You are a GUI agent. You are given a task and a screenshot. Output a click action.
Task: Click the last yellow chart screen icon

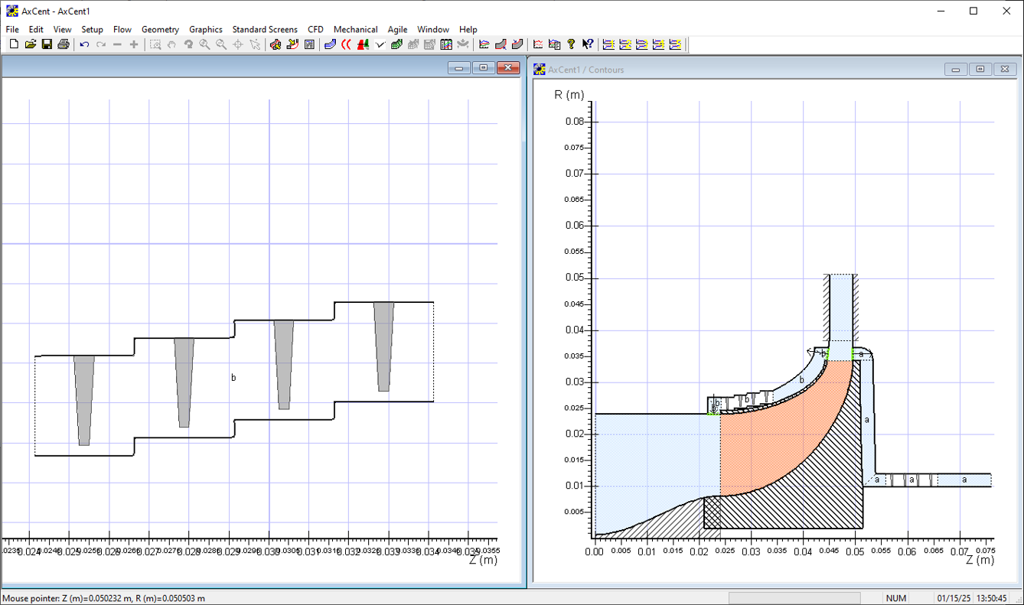(x=675, y=44)
